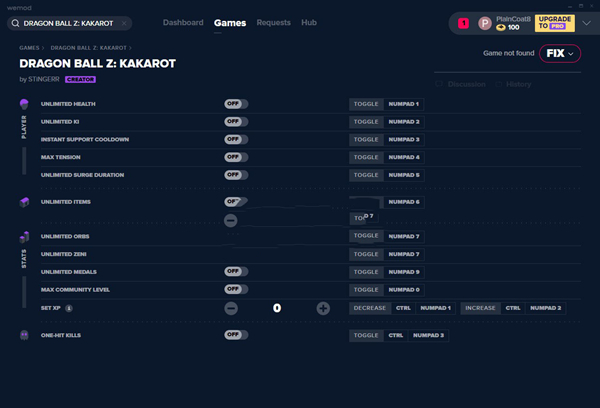Switch to the Dashboard tab
600x408 pixels.
[182, 22]
